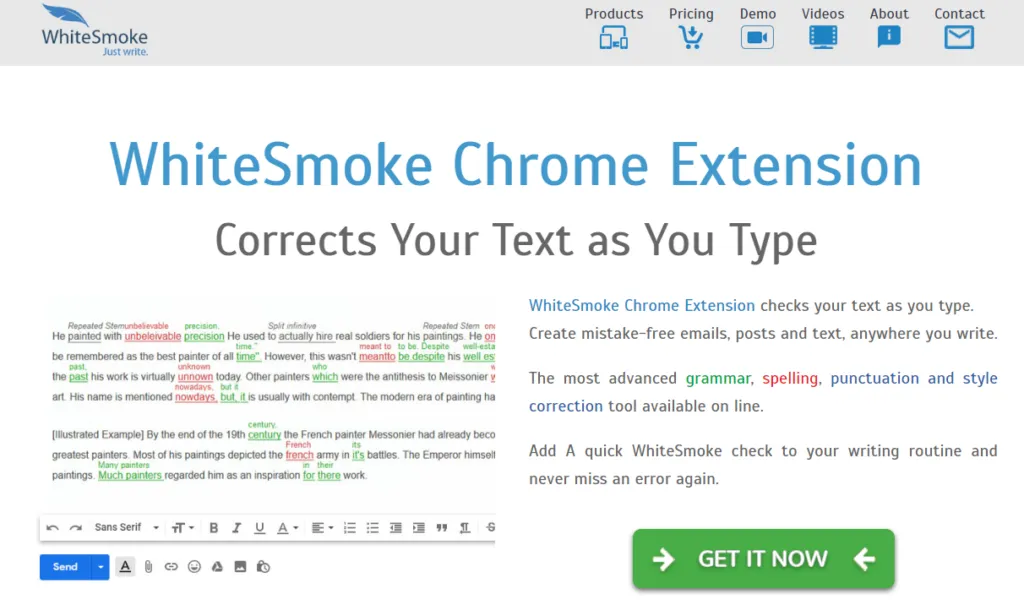The image size is (1024, 616).
Task: Click the confidential mode lock-clock icon
Action: 263,567
